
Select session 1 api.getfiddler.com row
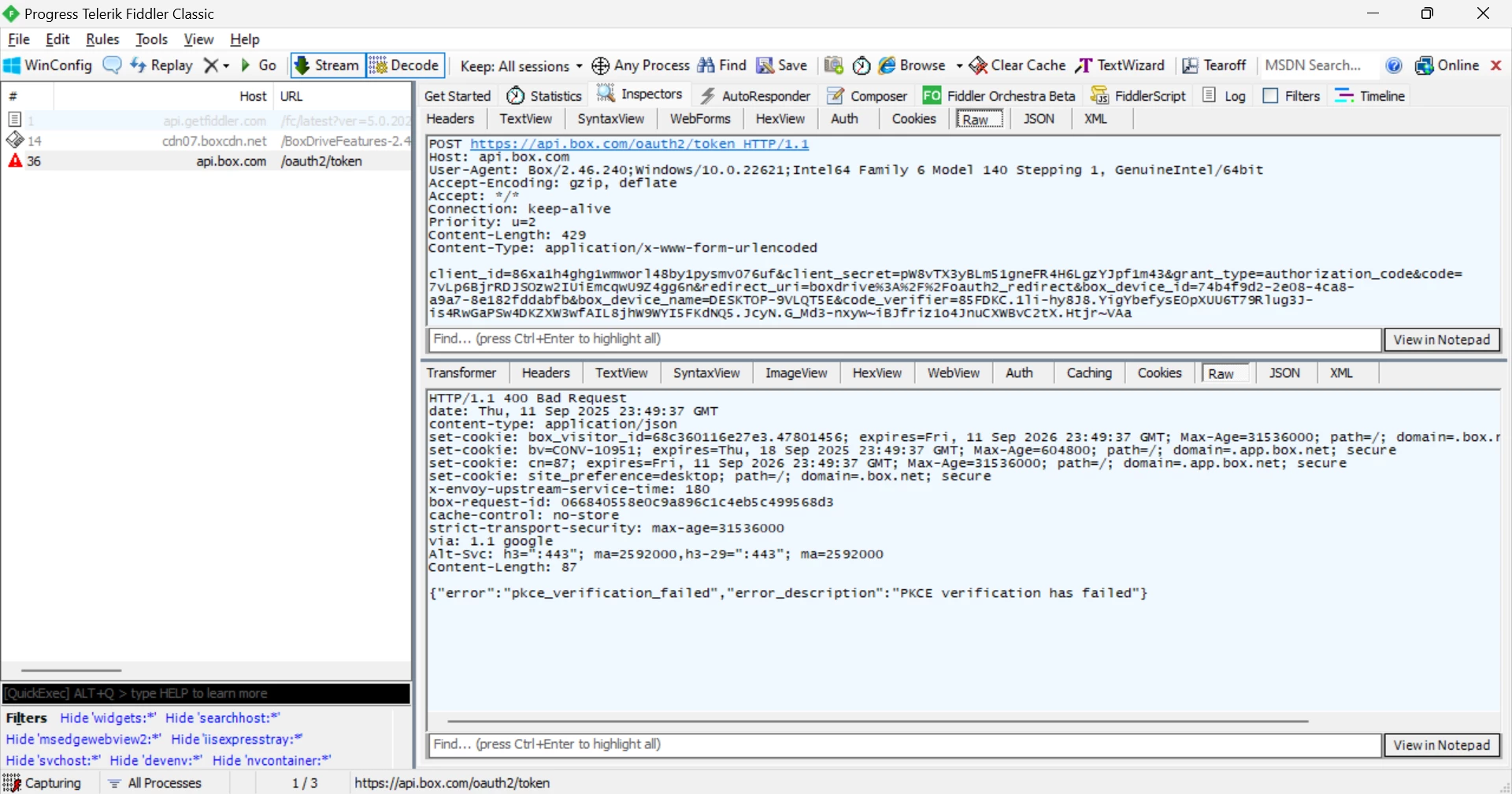pyautogui.click(x=206, y=121)
